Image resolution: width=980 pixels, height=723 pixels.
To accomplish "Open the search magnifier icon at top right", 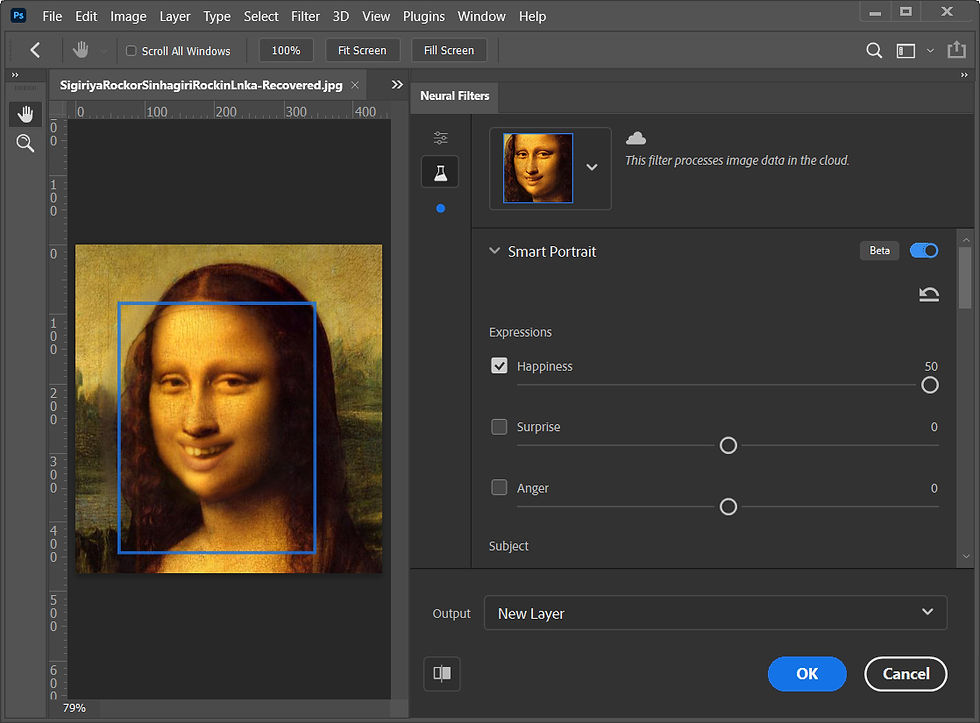I will 874,51.
